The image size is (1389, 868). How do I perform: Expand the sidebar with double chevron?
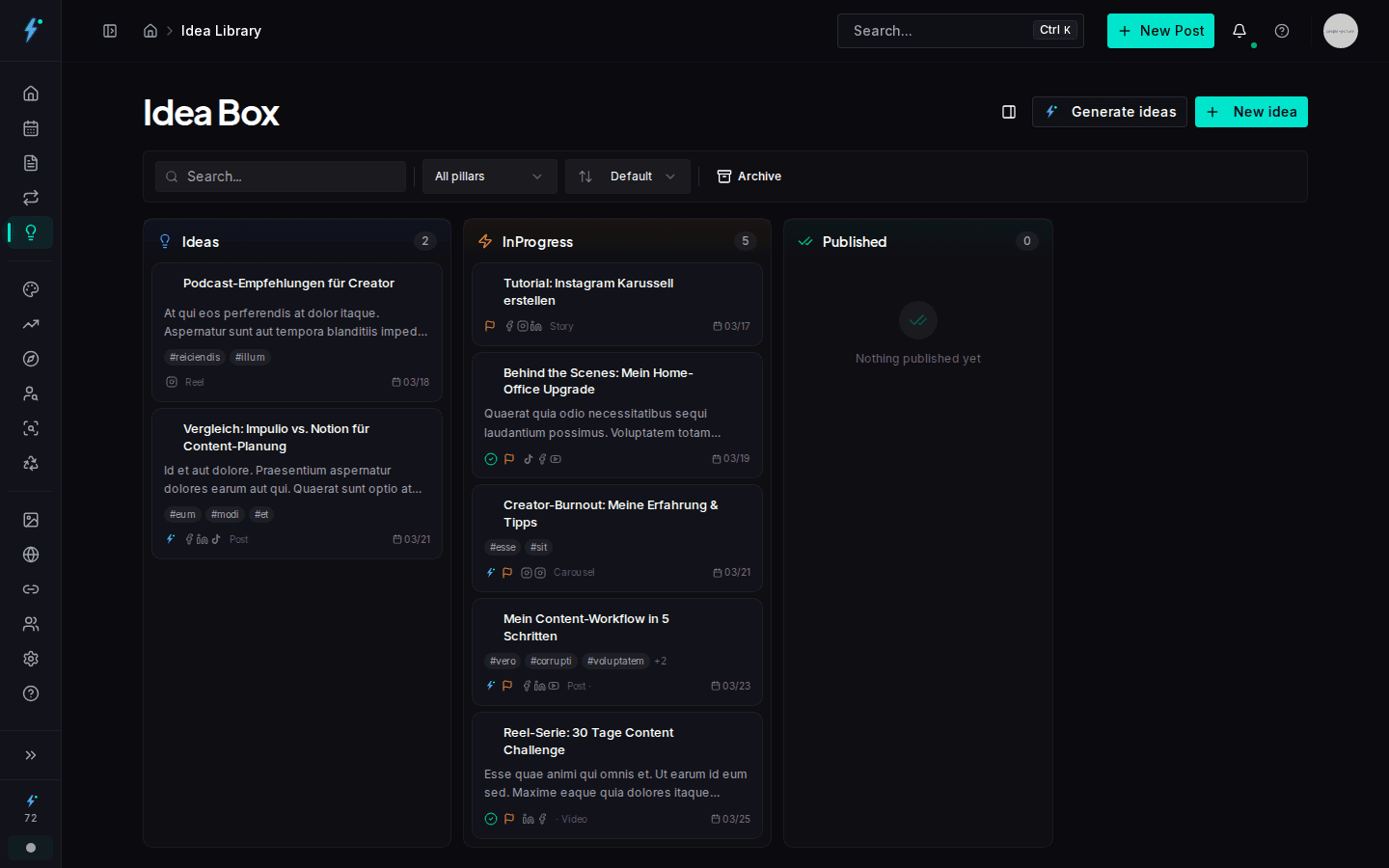click(31, 755)
